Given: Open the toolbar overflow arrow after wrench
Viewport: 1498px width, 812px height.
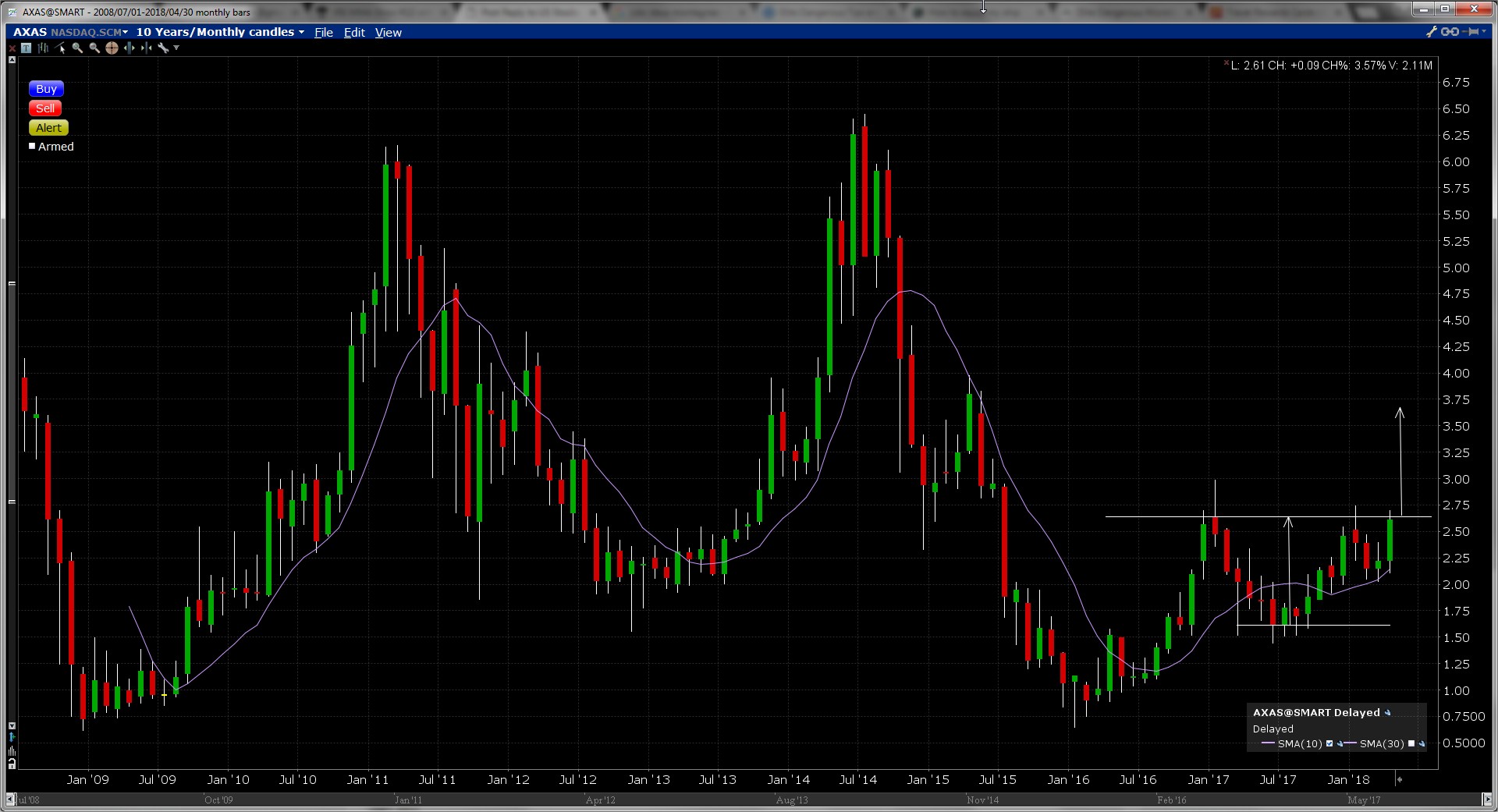Looking at the screenshot, I should 176,48.
